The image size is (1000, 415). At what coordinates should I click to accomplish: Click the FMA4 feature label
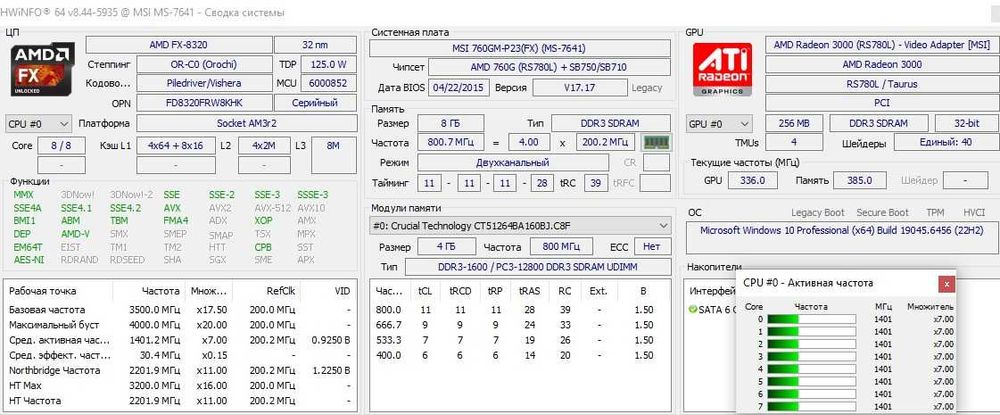coord(175,221)
